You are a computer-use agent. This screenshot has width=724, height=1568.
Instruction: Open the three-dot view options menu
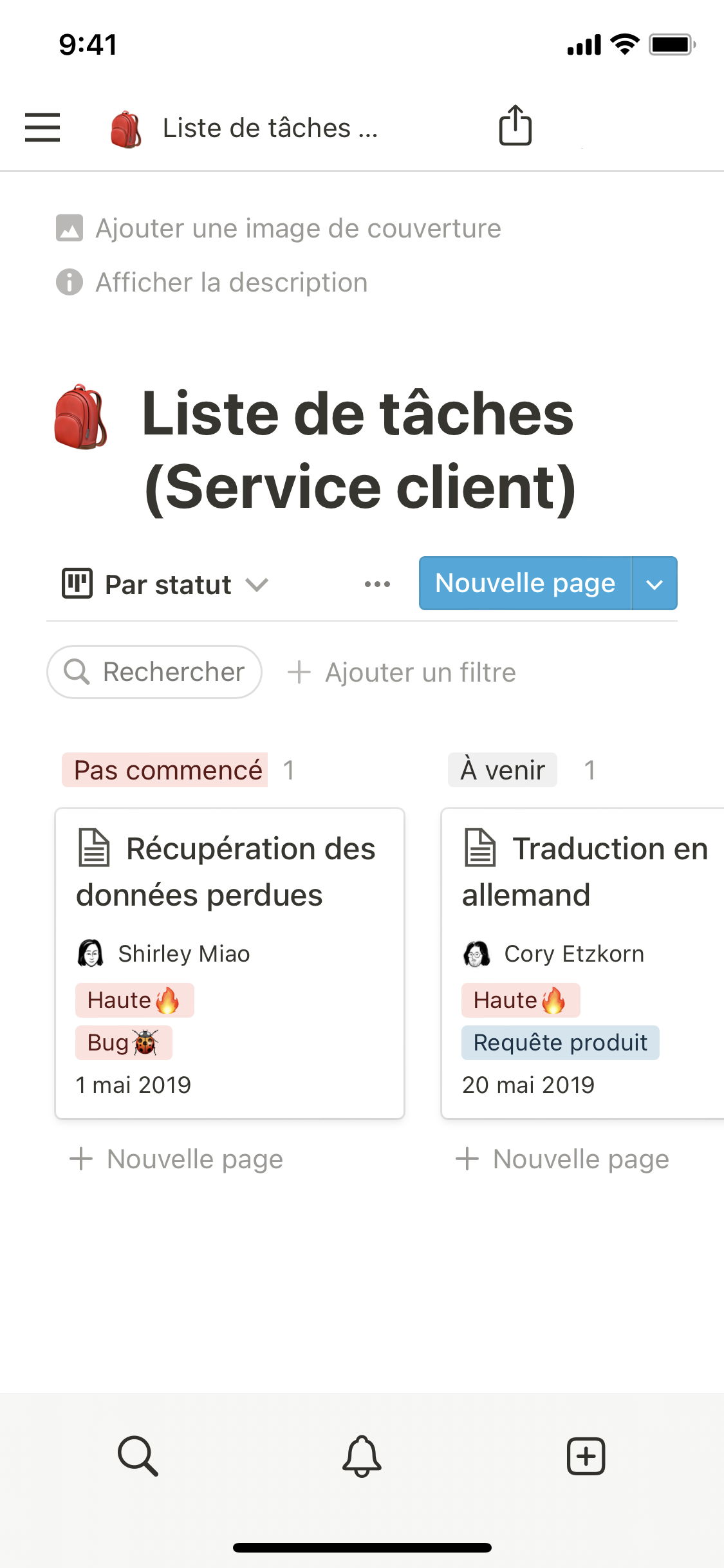tap(377, 584)
